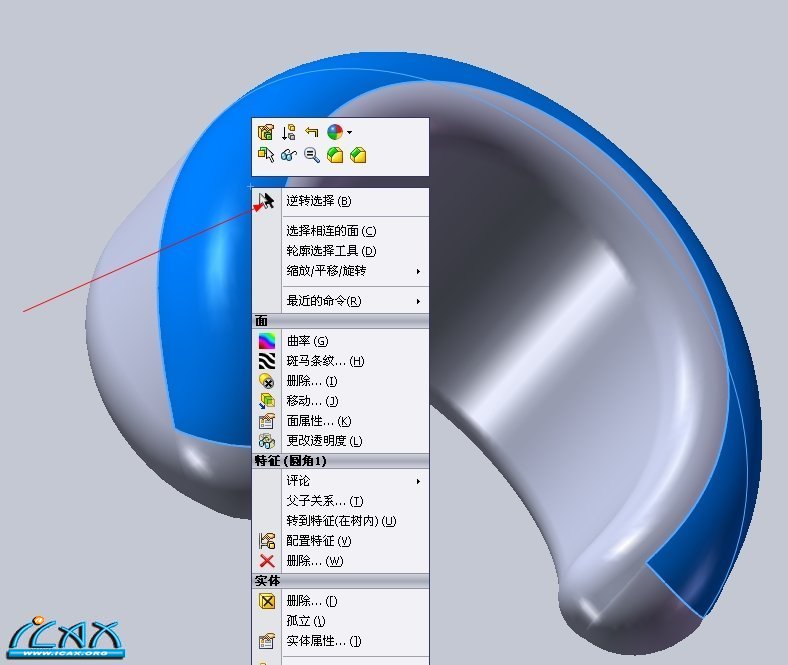Select 转到特征(在树内) (U) entry
Screen dimensions: 788x665
click(x=341, y=521)
